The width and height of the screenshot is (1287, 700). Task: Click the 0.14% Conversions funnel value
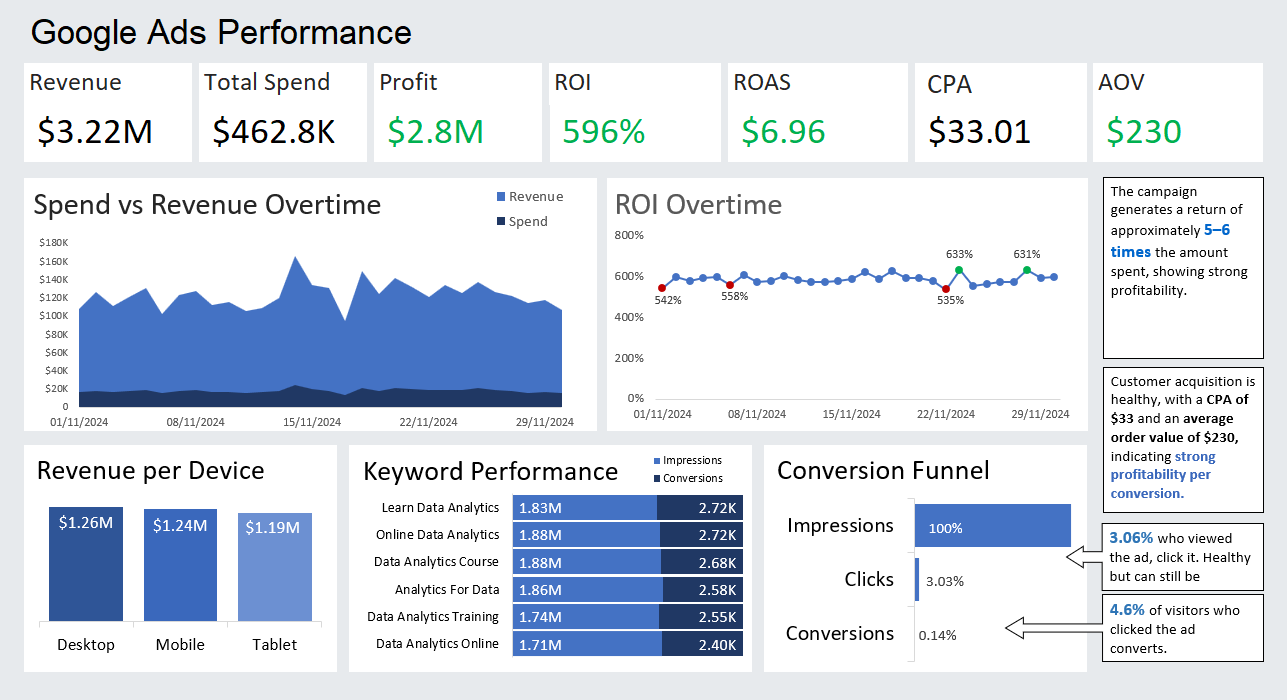pyautogui.click(x=937, y=635)
